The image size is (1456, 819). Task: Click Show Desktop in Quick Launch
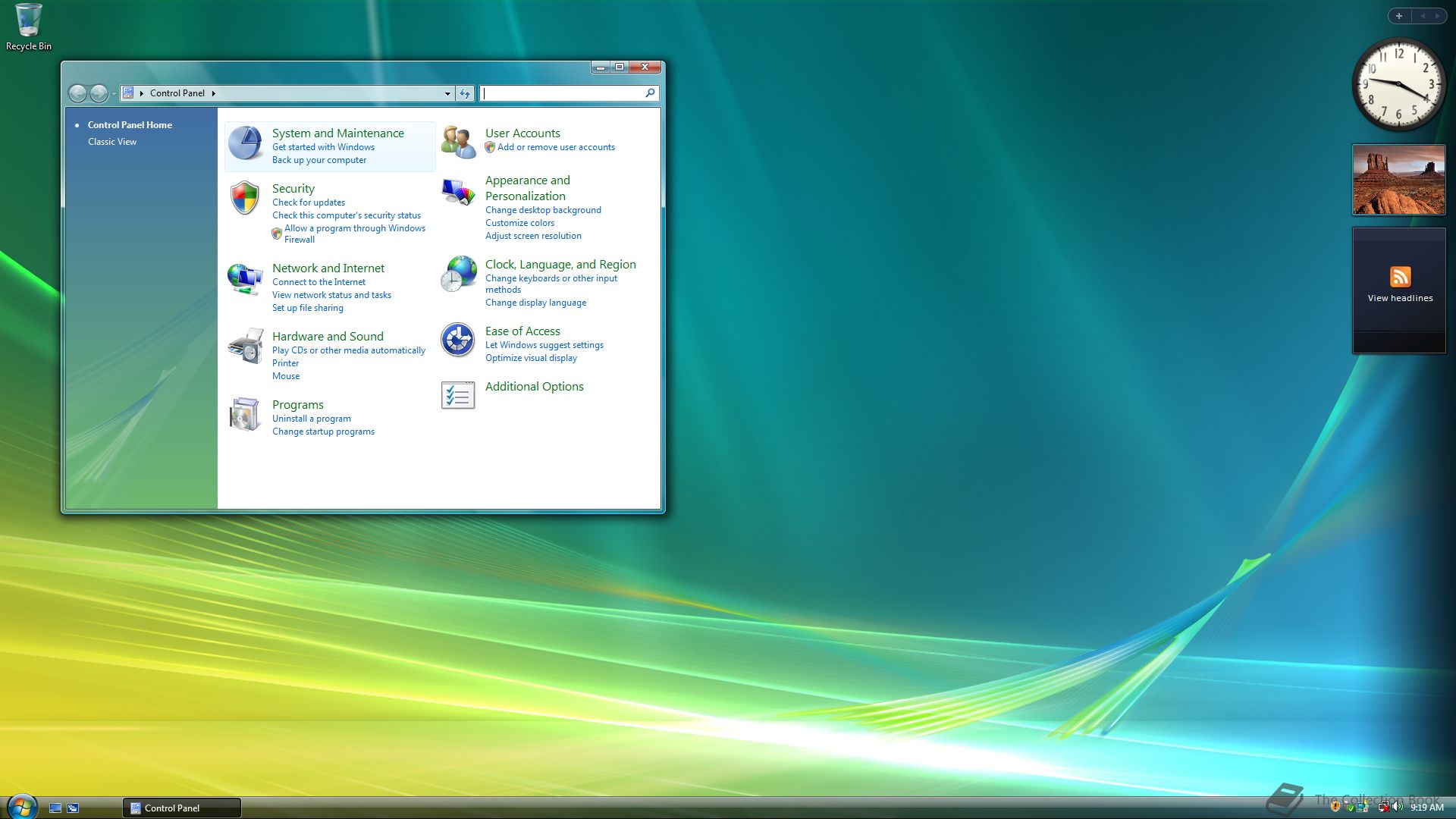click(55, 808)
